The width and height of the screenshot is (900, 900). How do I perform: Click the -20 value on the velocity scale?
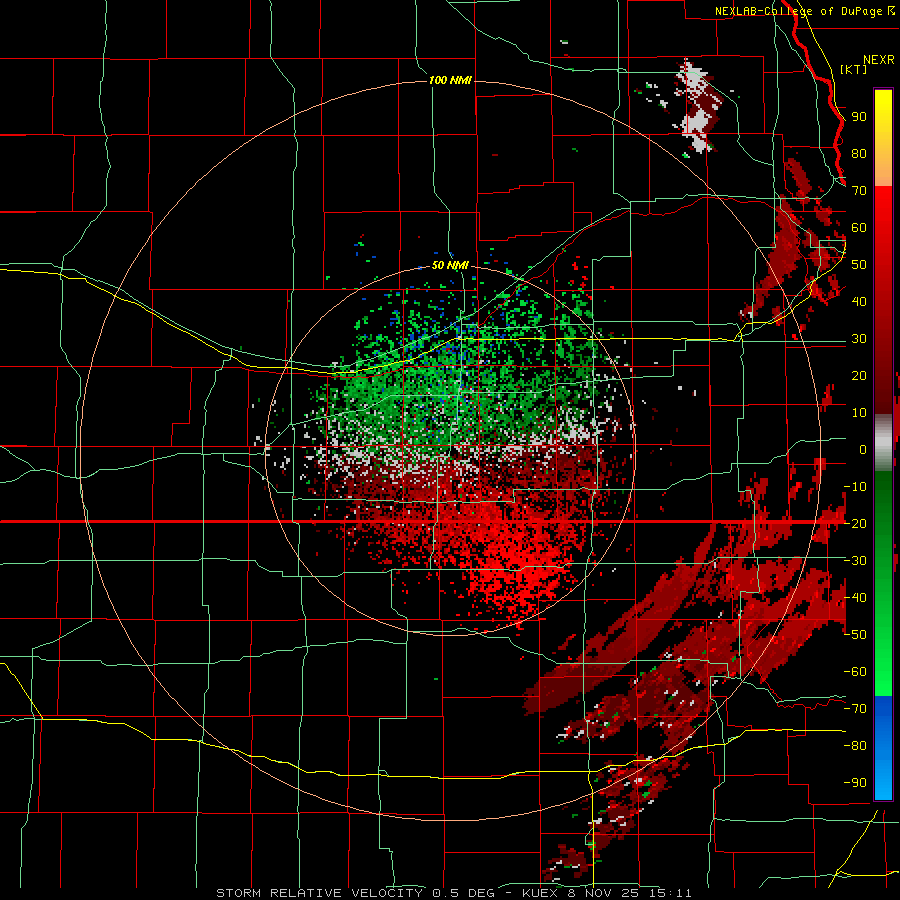coord(855,524)
